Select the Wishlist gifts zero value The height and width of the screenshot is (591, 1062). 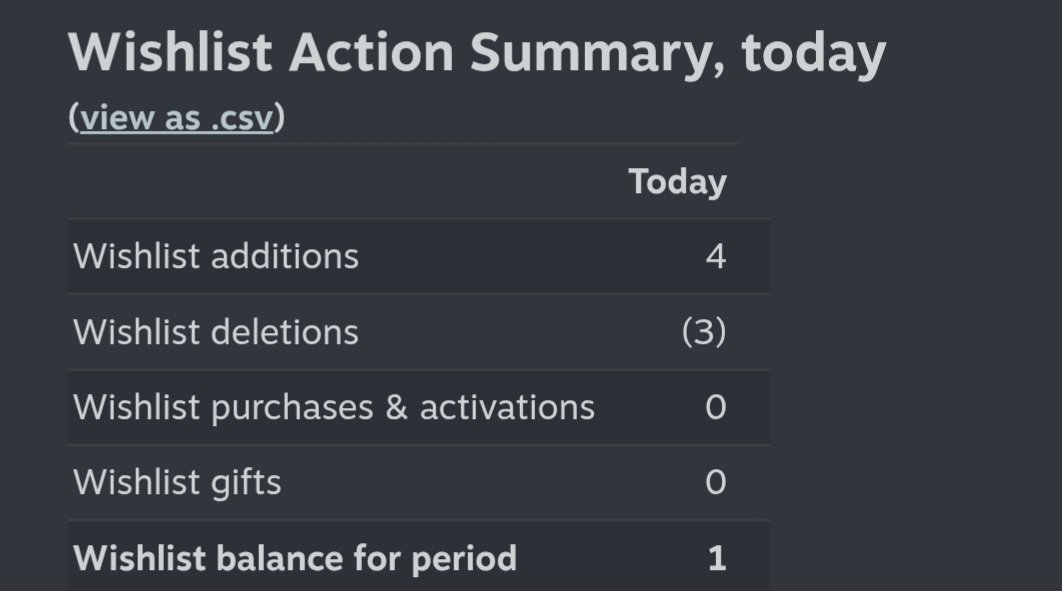coord(716,483)
